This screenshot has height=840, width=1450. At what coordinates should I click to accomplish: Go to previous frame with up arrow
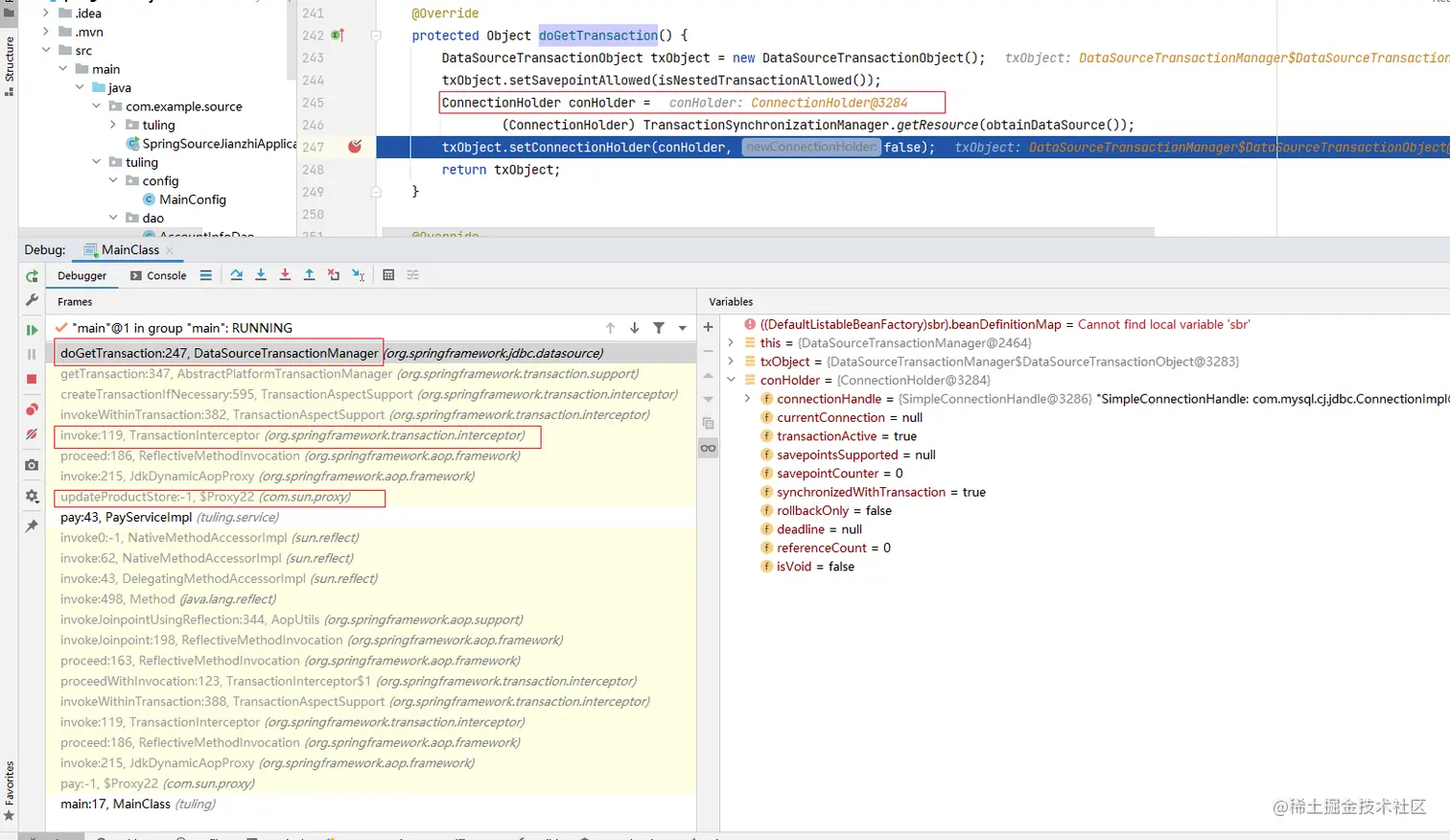pyautogui.click(x=610, y=328)
